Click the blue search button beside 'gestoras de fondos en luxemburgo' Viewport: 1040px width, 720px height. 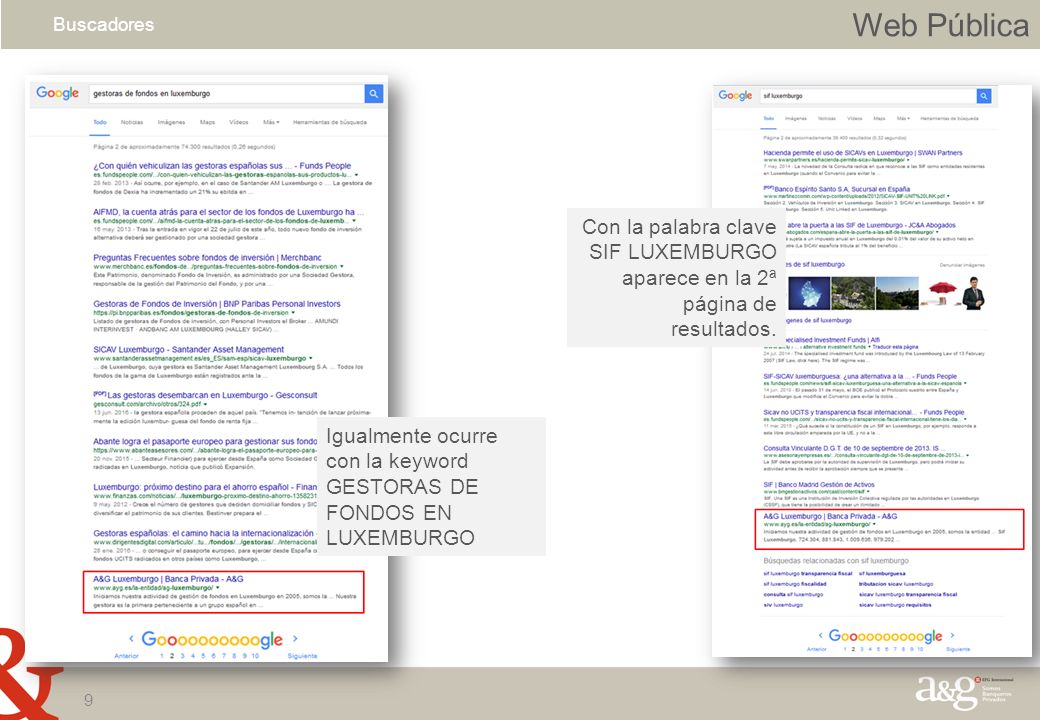[374, 93]
